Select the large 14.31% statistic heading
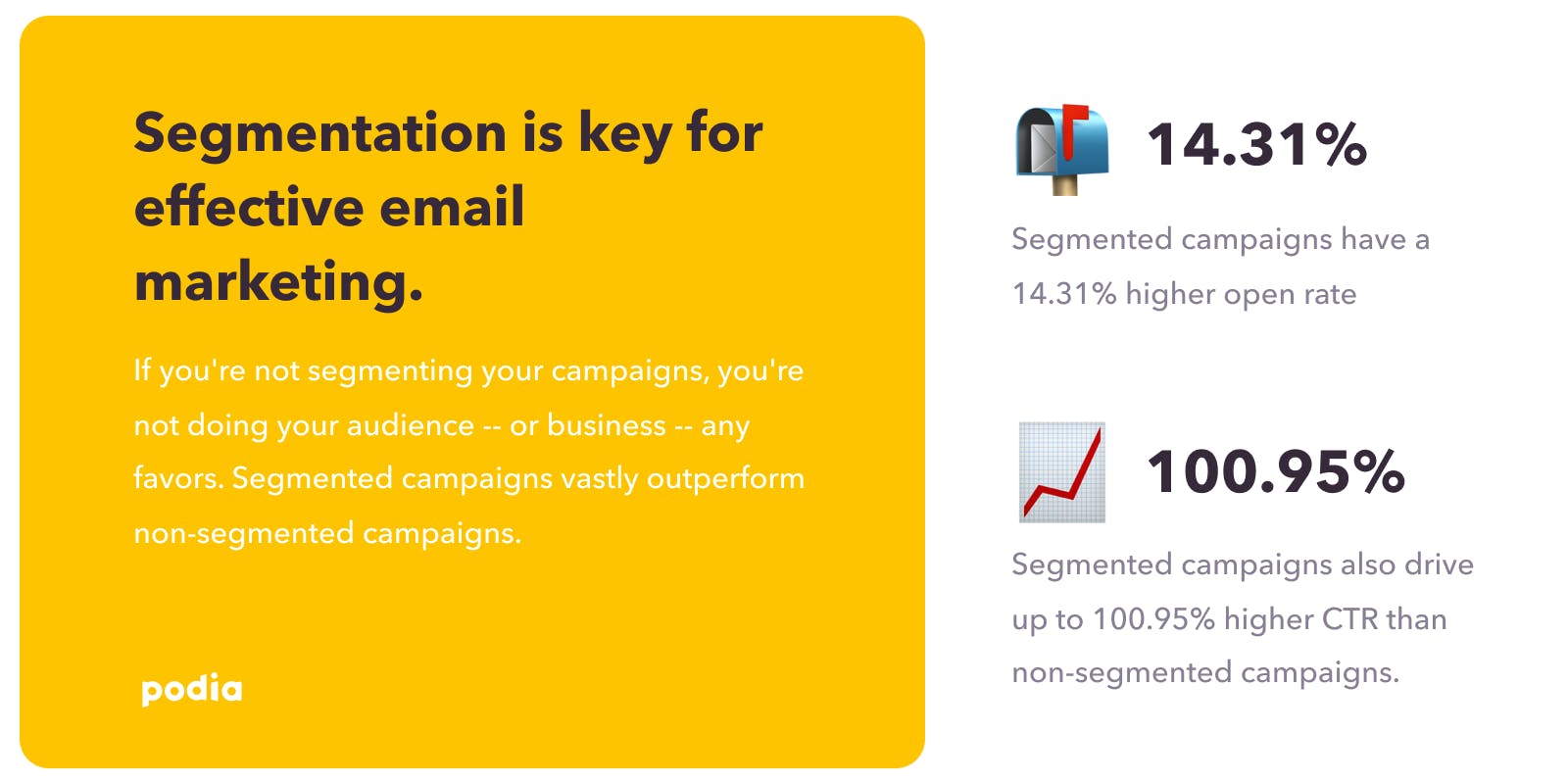Viewport: 1568px width, 784px height. [1257, 145]
